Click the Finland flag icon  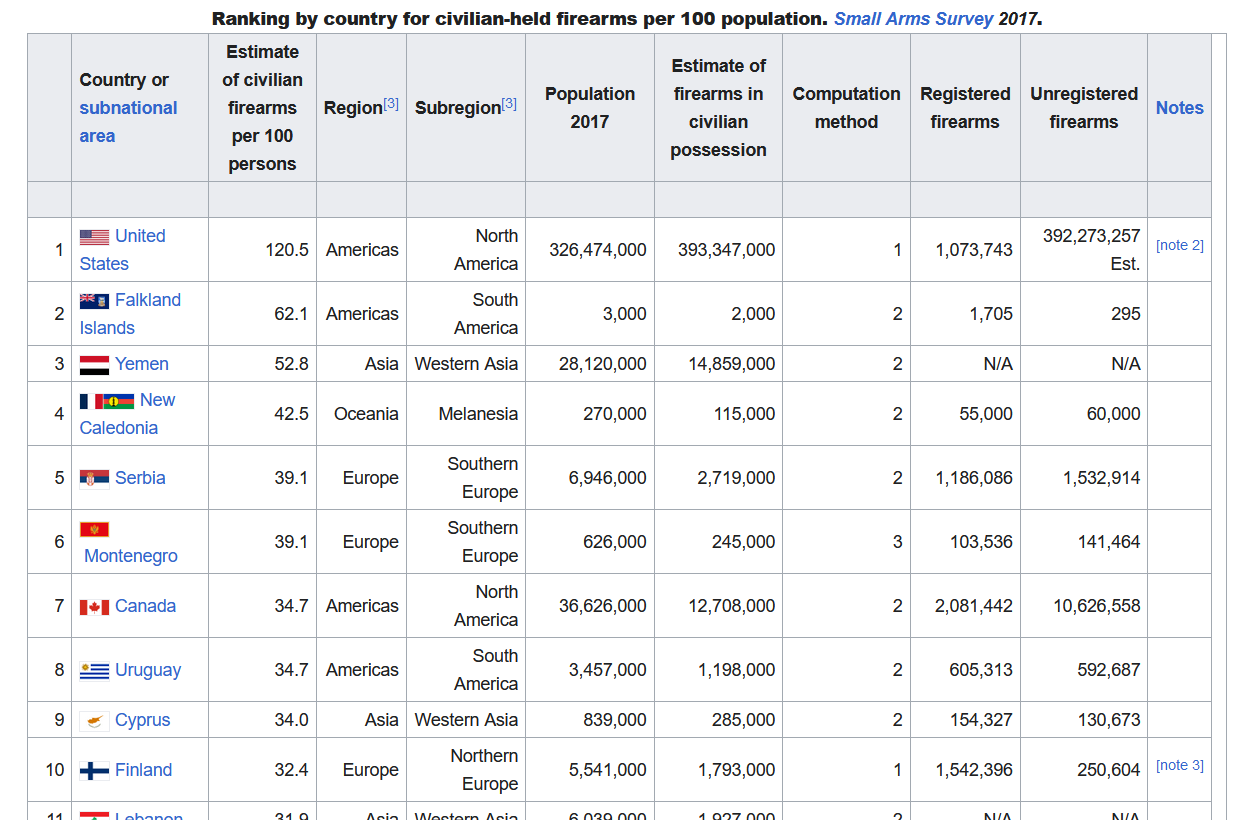94,771
